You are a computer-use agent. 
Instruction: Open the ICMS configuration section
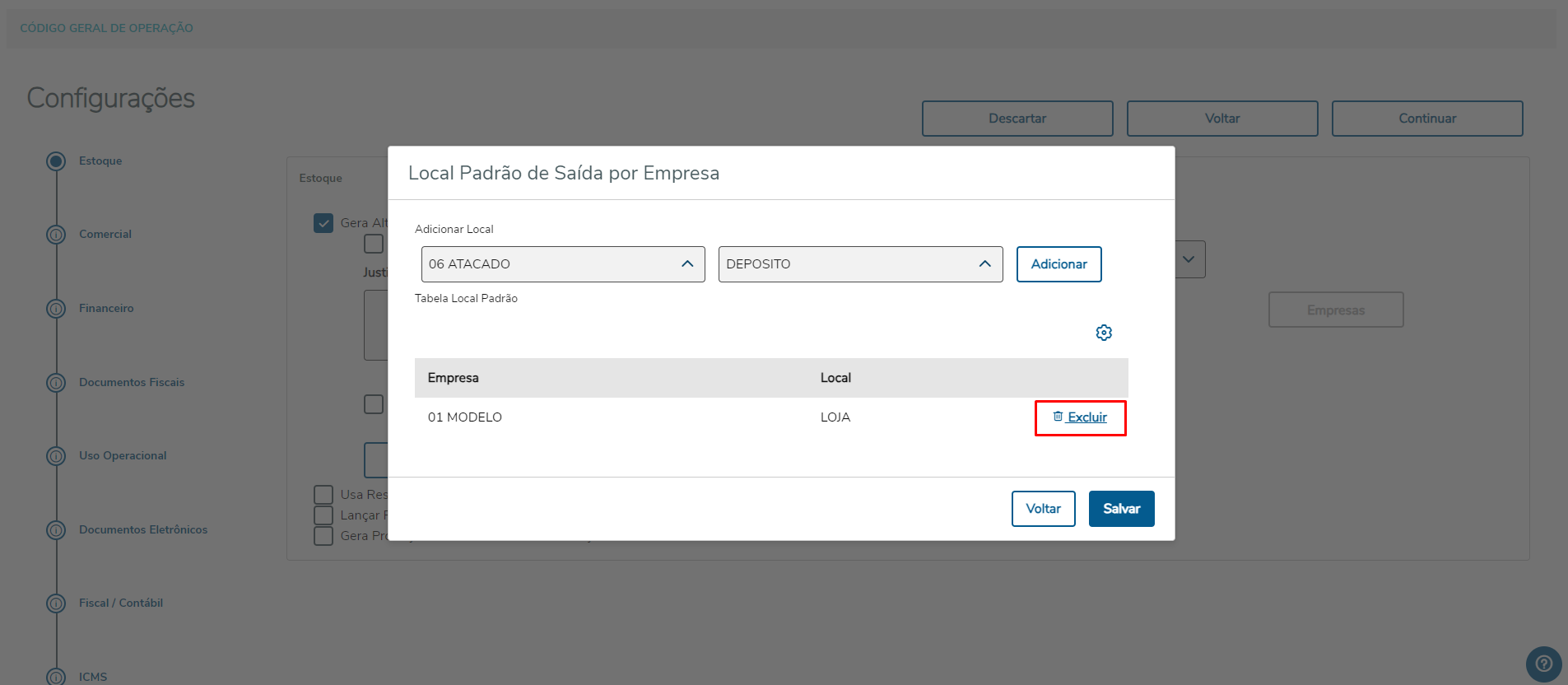click(93, 677)
